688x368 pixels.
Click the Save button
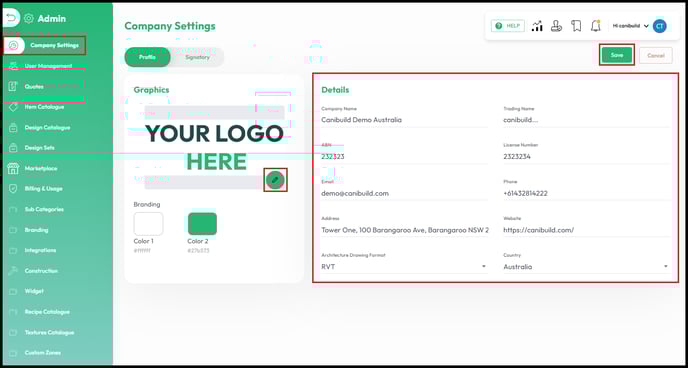pos(617,55)
